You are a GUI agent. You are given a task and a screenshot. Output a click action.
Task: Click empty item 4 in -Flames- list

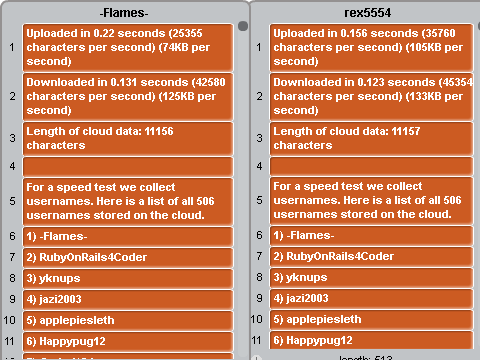tap(128, 166)
